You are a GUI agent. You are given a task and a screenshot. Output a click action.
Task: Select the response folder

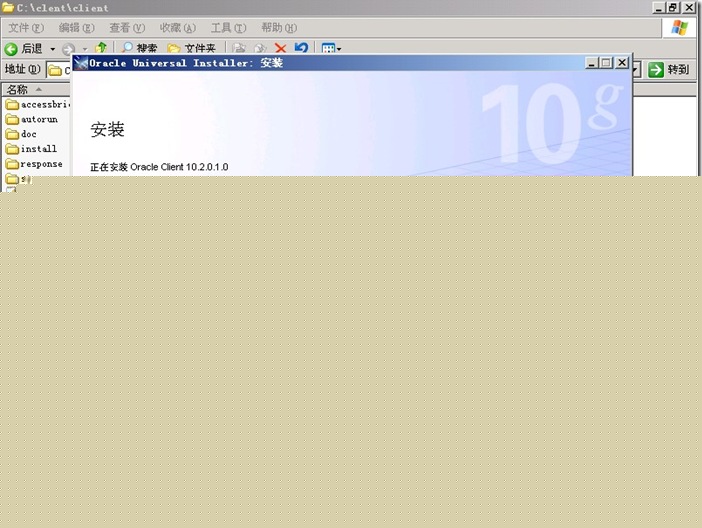click(34, 164)
